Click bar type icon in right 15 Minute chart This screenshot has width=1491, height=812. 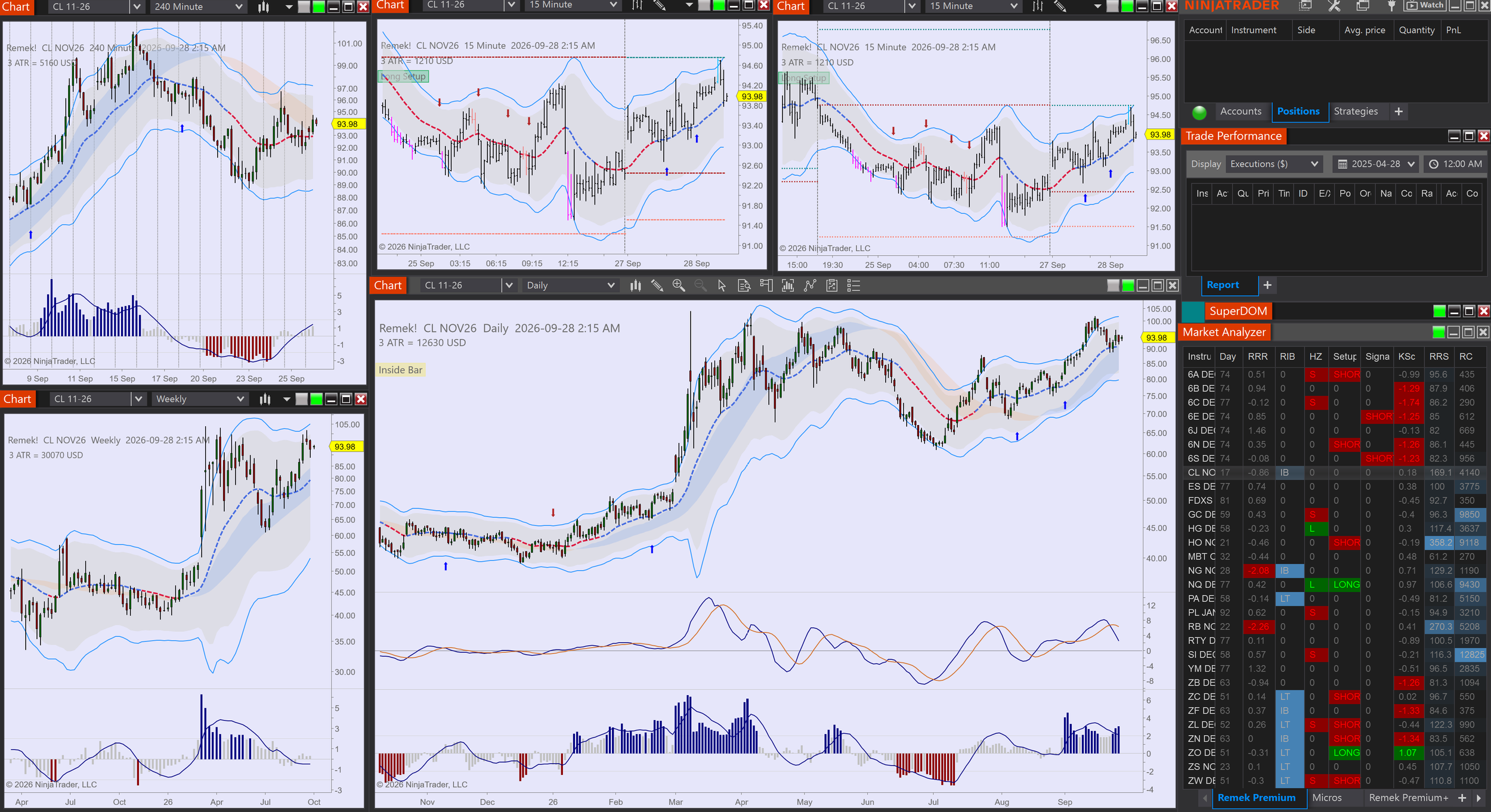click(1038, 6)
